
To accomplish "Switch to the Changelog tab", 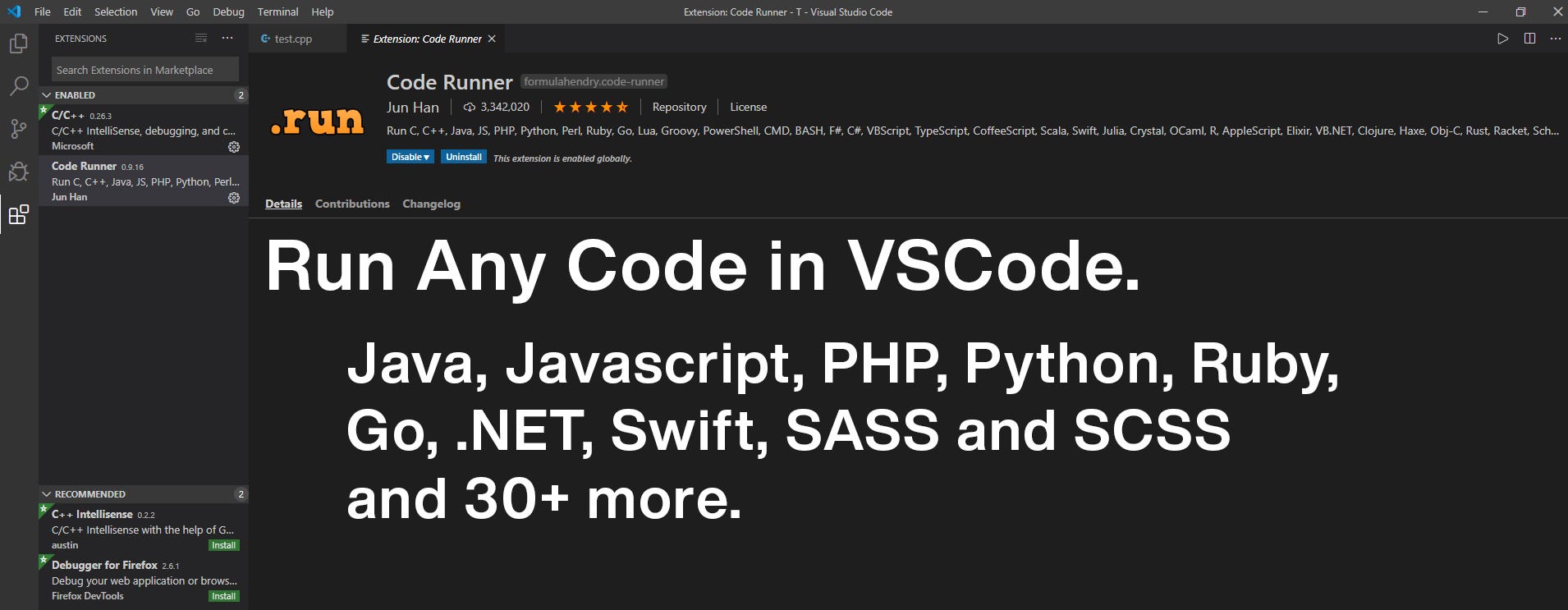I will (431, 204).
